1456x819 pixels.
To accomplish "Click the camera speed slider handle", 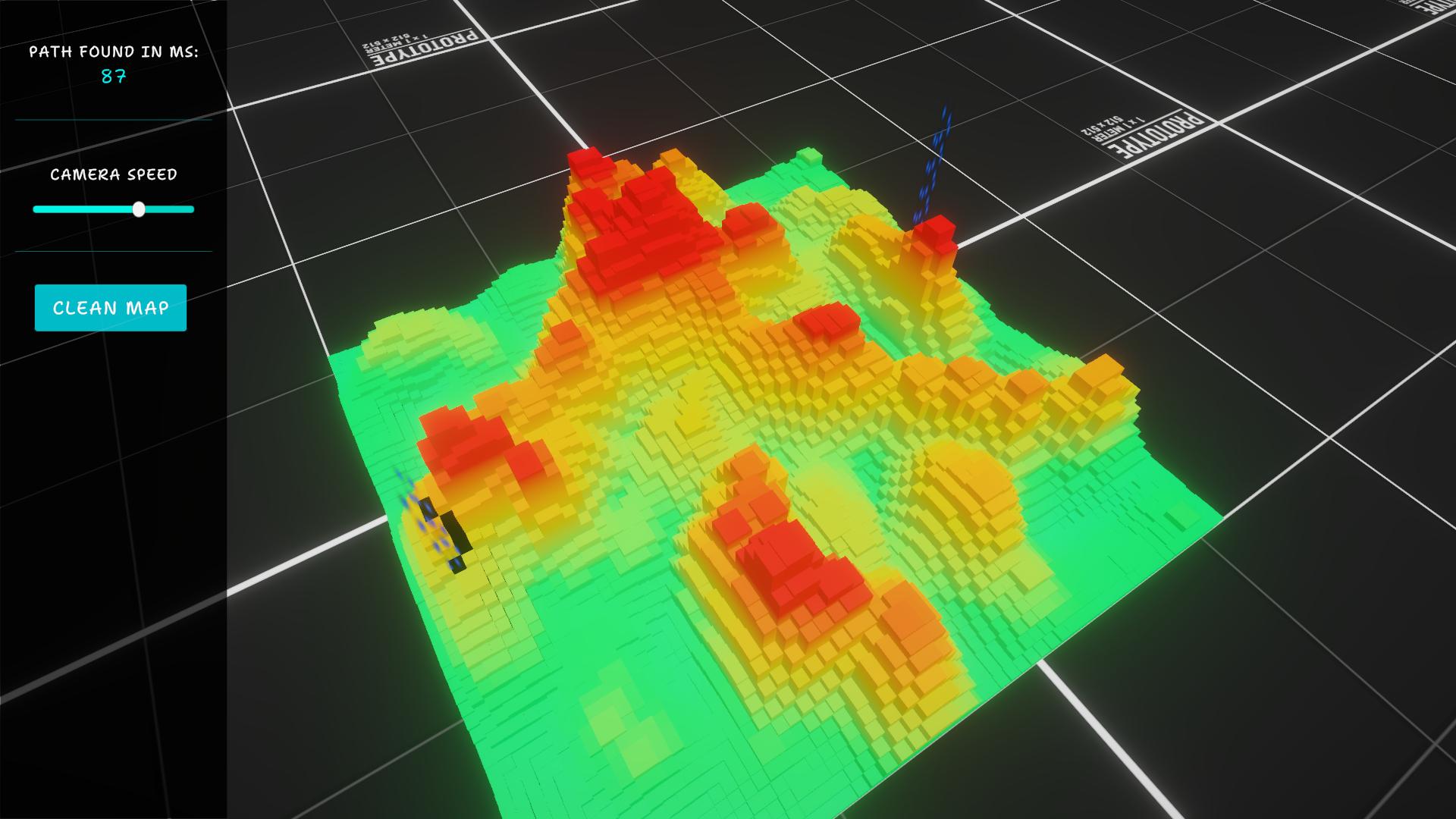I will click(139, 209).
